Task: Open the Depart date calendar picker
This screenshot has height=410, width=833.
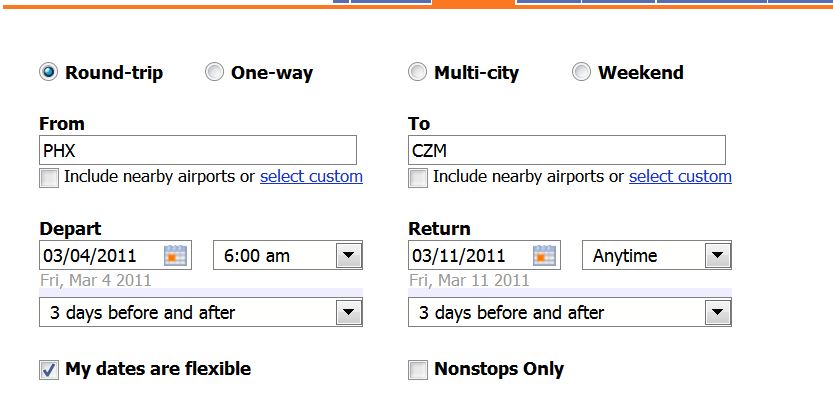Action: 176,256
